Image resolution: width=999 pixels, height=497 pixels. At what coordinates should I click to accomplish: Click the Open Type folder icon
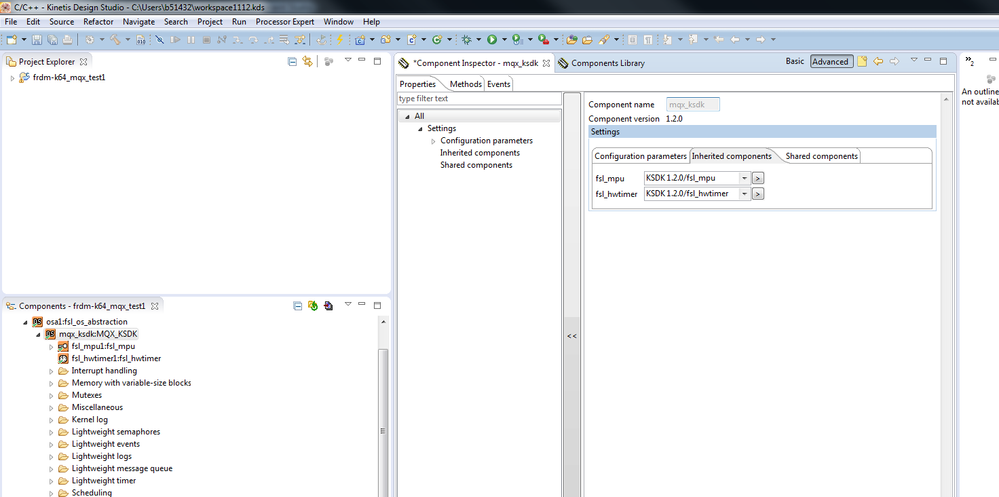571,40
